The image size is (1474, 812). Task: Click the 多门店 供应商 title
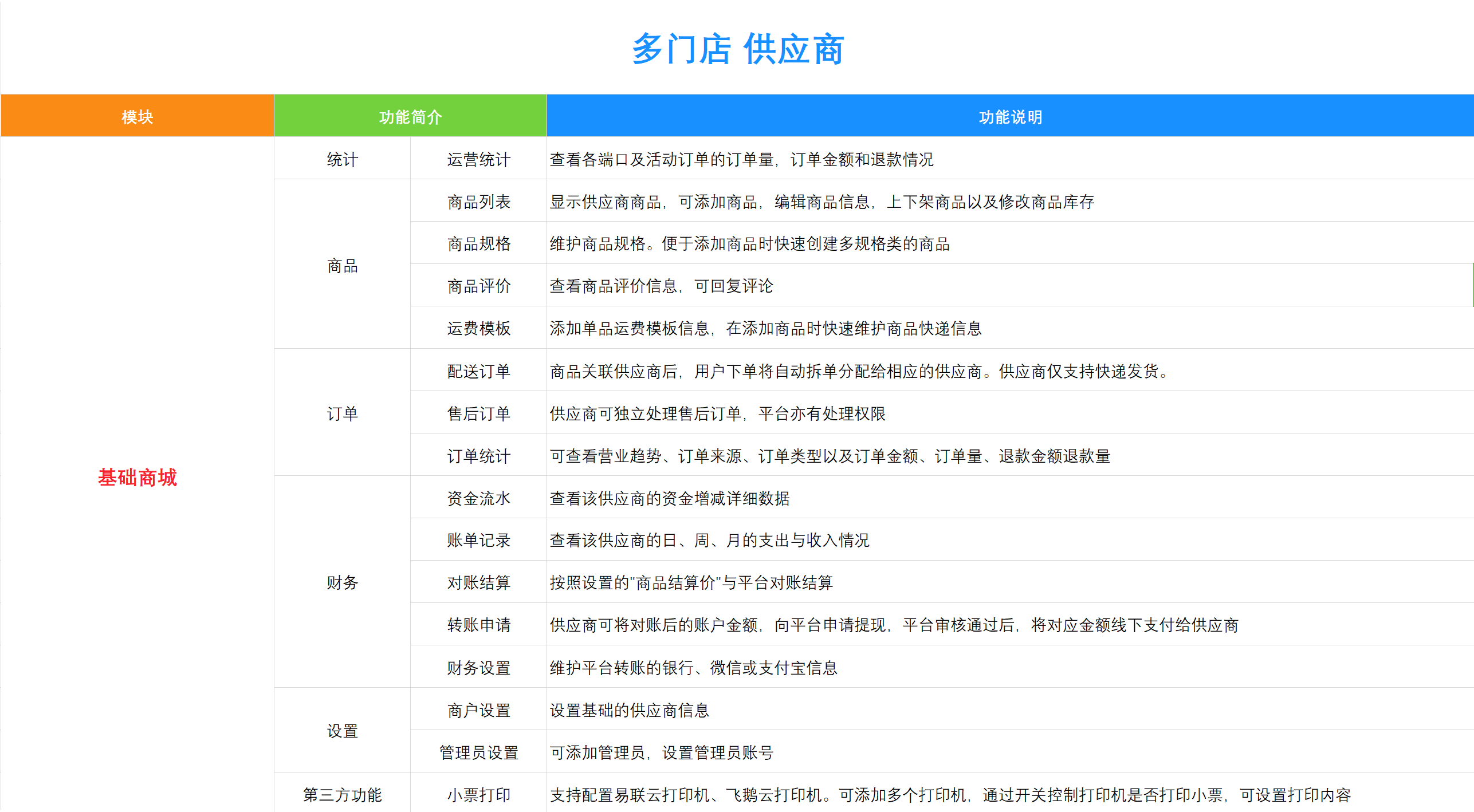pyautogui.click(x=737, y=49)
